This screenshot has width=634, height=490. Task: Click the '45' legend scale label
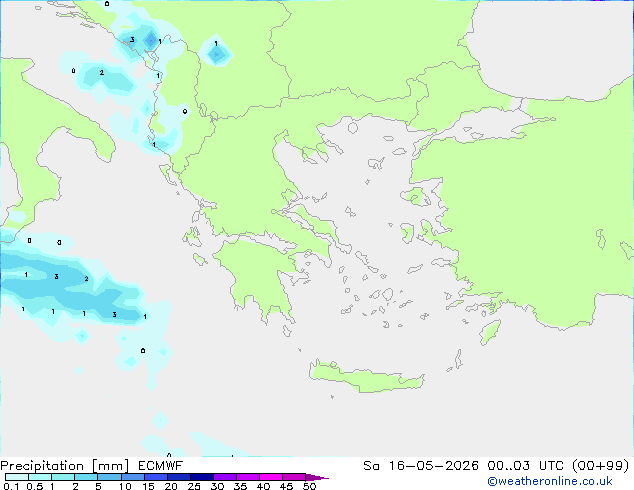(x=287, y=486)
